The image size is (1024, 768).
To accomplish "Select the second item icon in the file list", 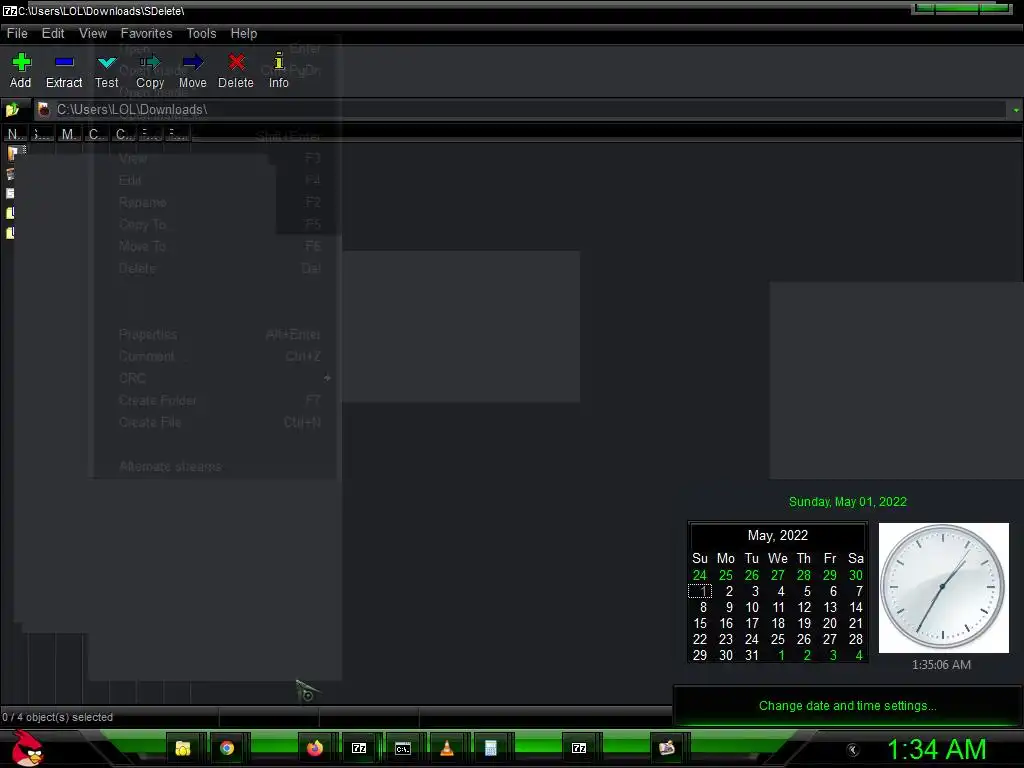I will pos(10,174).
